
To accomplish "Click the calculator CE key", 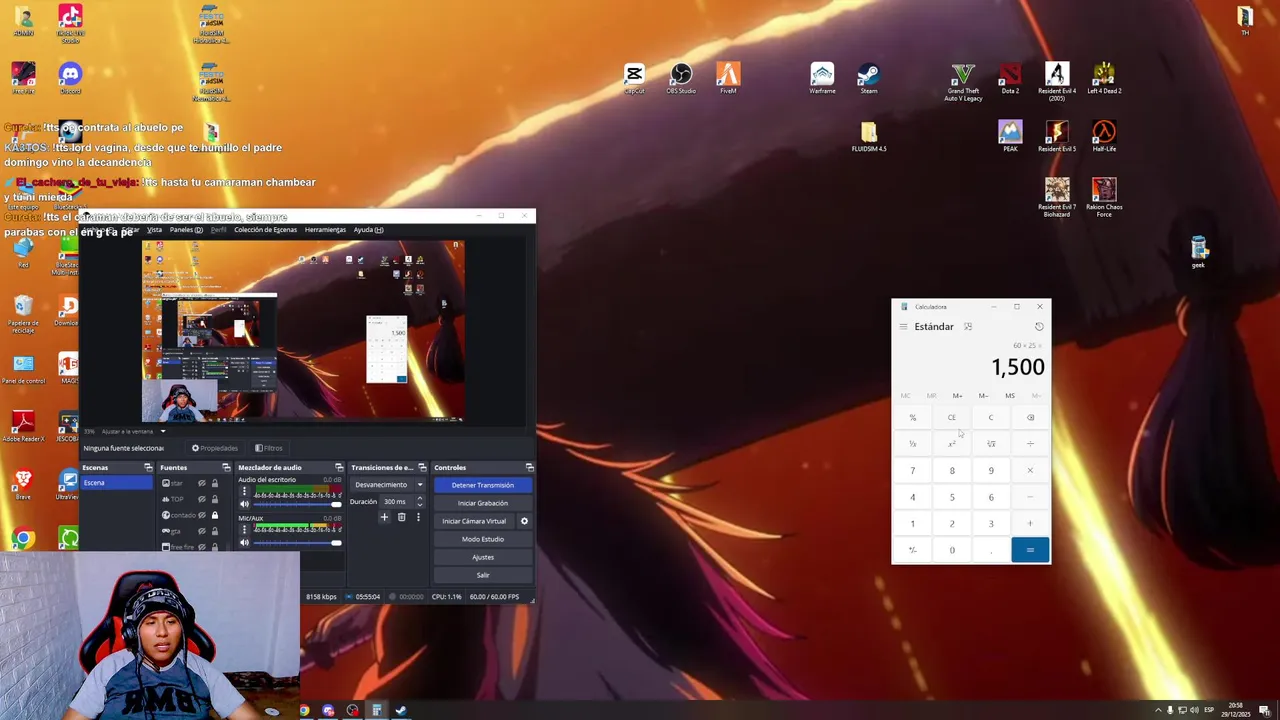I will tap(952, 418).
